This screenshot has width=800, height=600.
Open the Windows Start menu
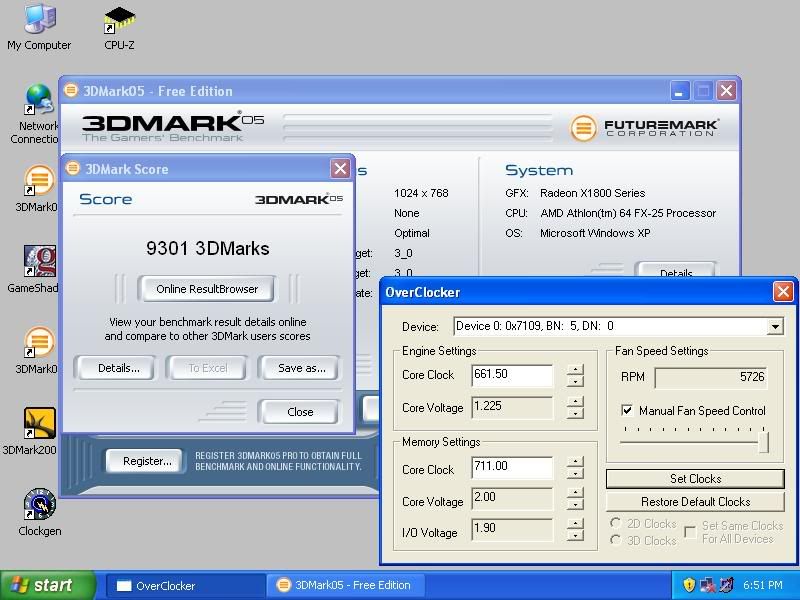(x=47, y=585)
